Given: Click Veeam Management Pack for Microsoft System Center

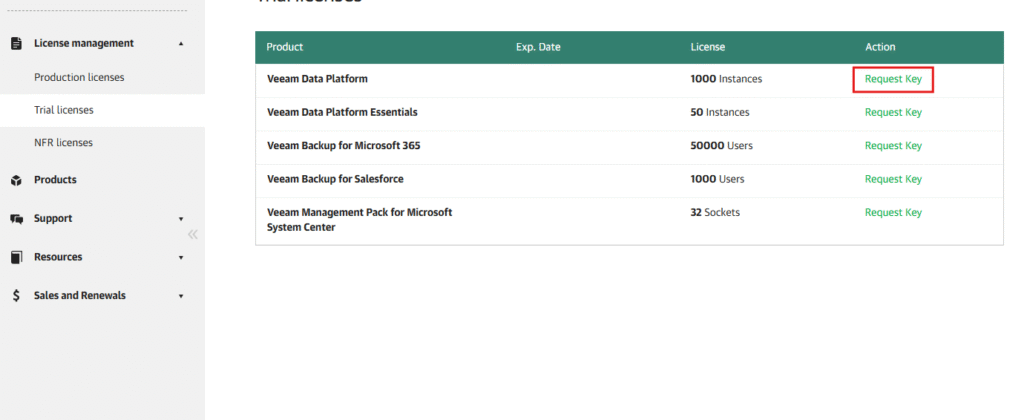Looking at the screenshot, I should [x=360, y=220].
